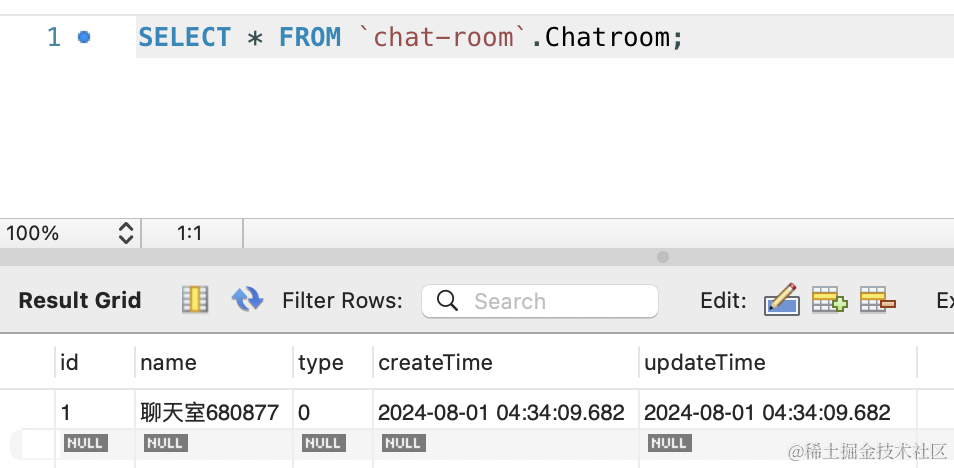Click line number 1 in the gutter
Viewport: 954px width, 468px height.
tap(54, 38)
